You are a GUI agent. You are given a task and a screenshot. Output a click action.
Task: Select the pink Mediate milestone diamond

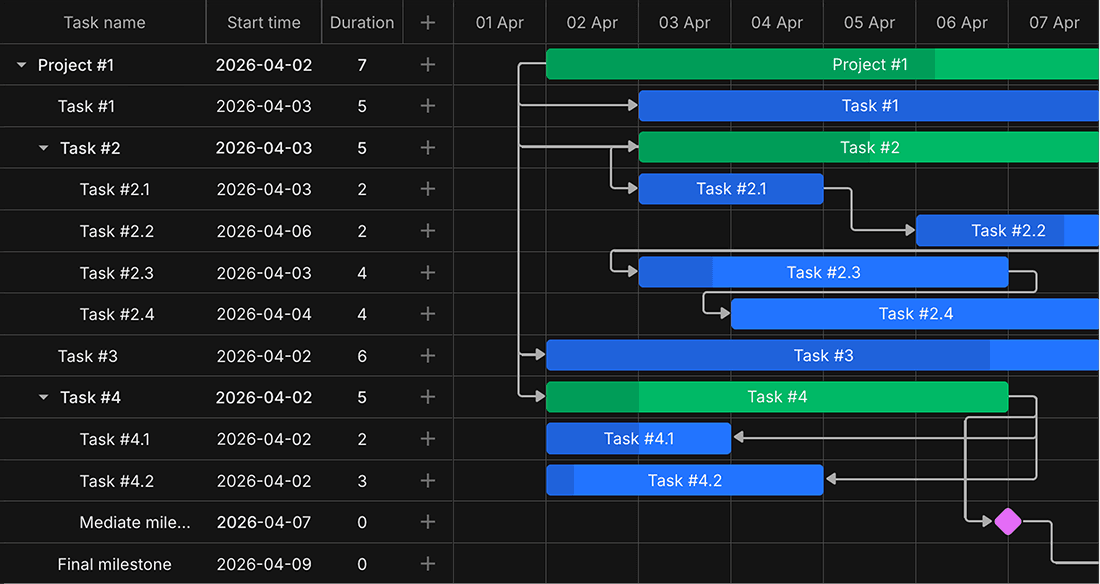pyautogui.click(x=1008, y=522)
